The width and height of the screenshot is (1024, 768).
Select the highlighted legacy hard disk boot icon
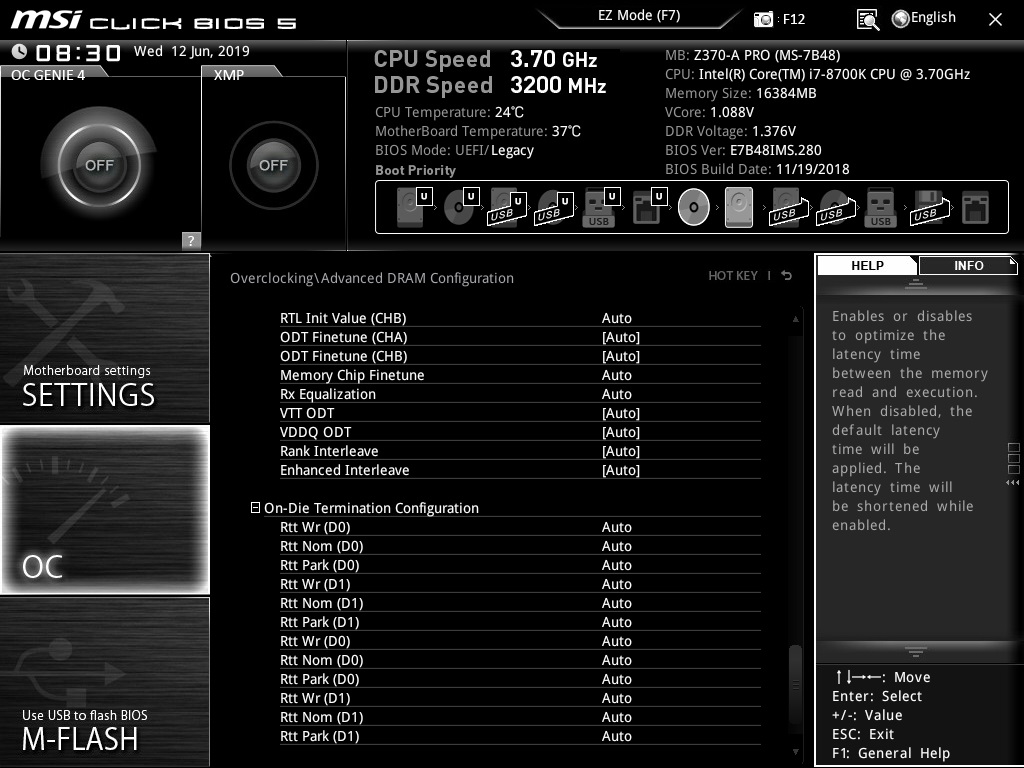click(x=739, y=208)
